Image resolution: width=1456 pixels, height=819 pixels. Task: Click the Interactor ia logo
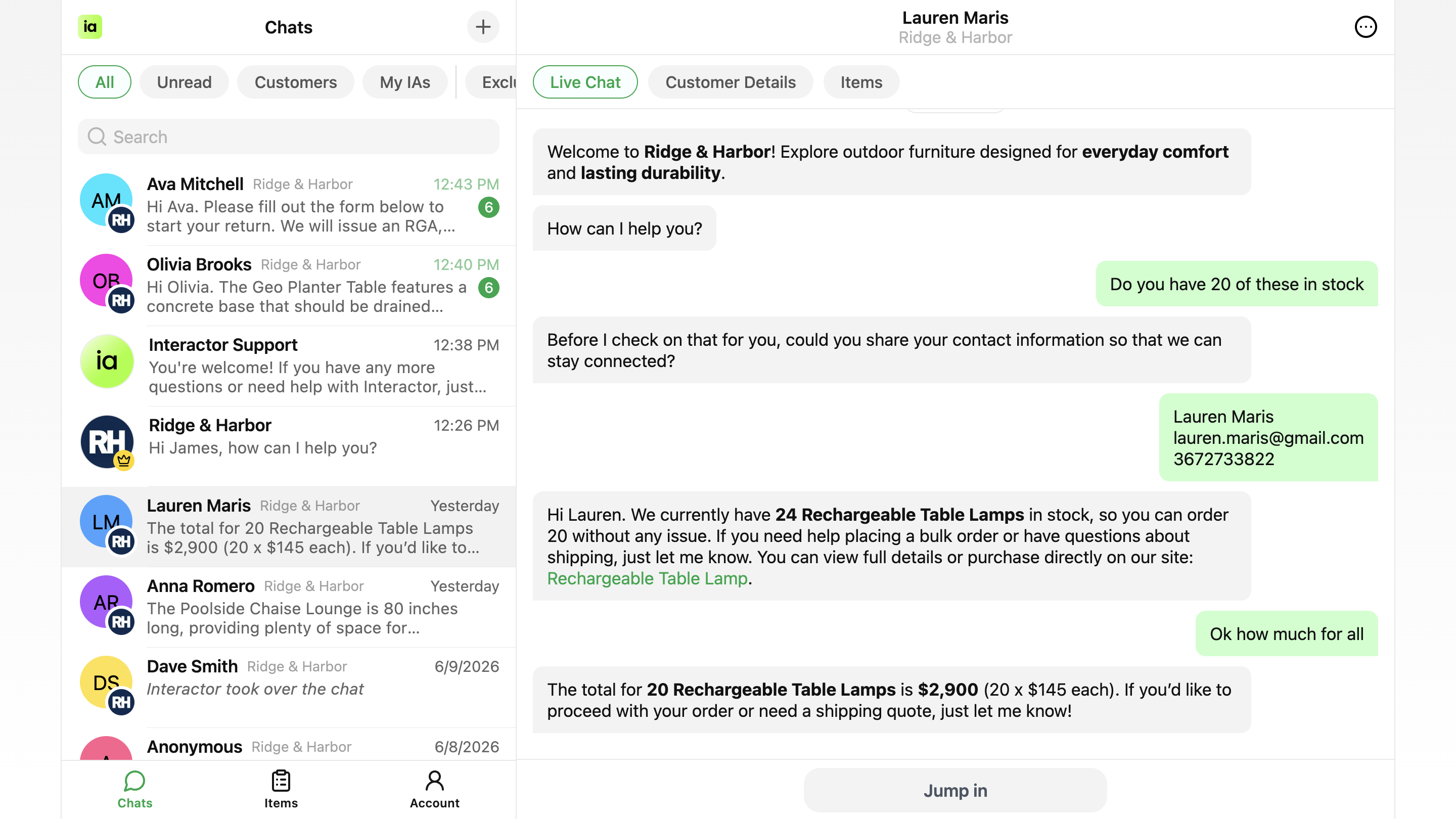90,27
